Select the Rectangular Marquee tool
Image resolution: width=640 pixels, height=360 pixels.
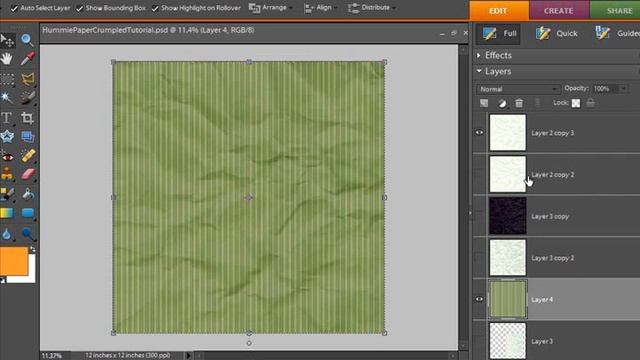pos(7,79)
